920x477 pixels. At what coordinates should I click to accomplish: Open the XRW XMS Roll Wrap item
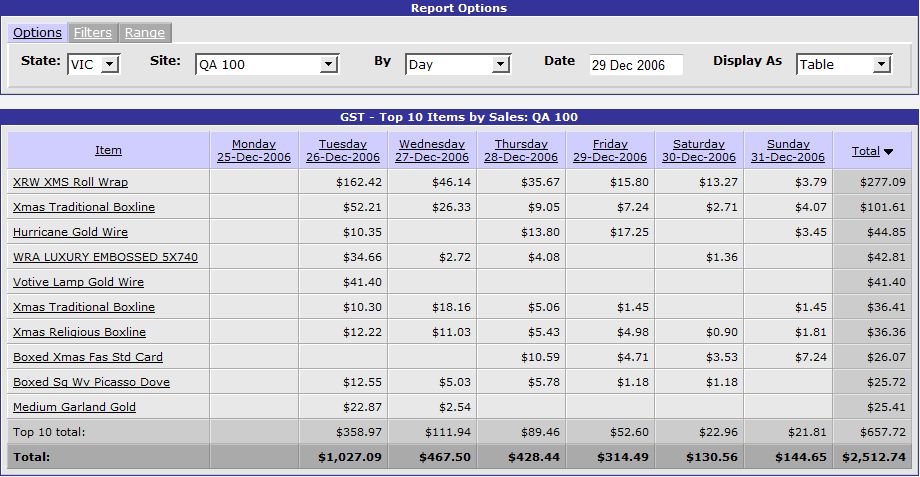[x=70, y=182]
